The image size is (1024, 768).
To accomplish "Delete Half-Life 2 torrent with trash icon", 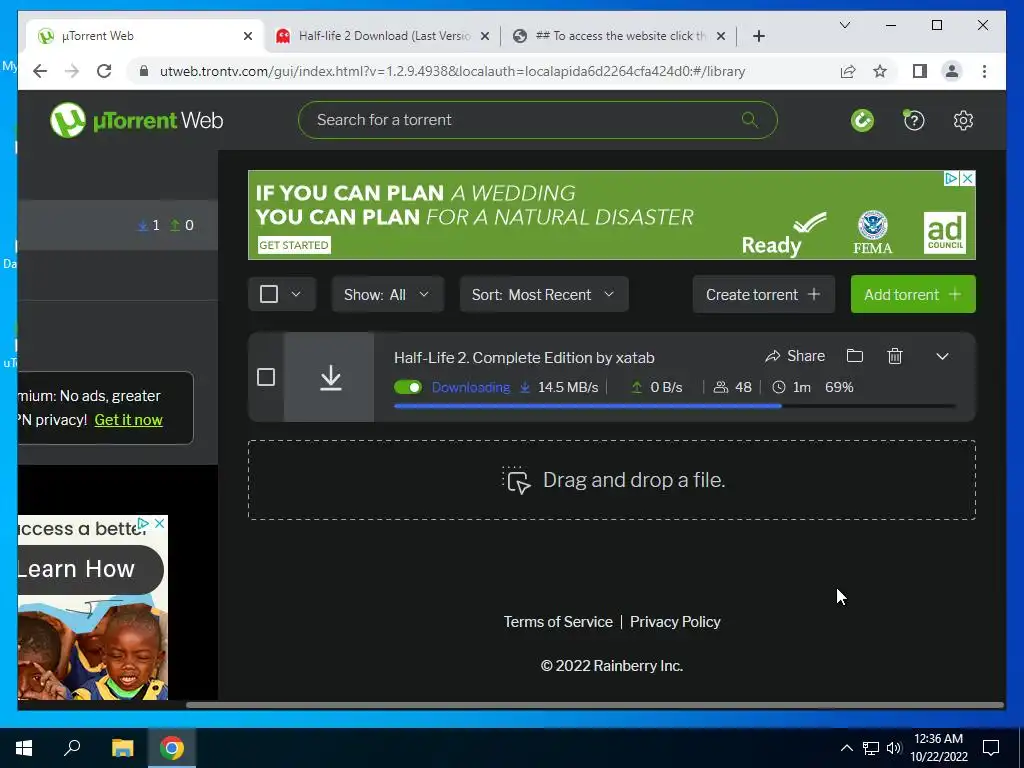I will tap(895, 356).
